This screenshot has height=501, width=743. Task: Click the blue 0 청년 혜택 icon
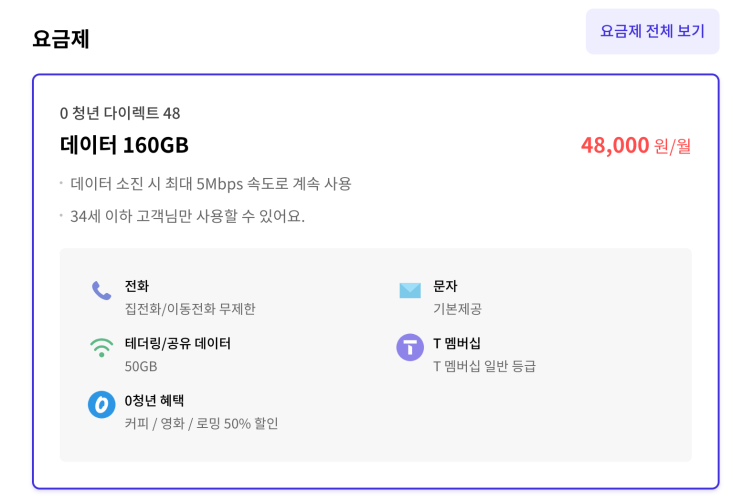101,404
